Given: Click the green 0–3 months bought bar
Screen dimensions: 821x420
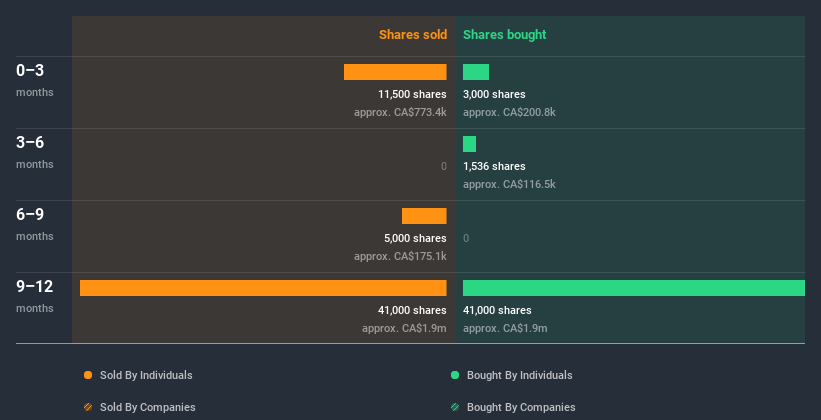Looking at the screenshot, I should pos(476,72).
